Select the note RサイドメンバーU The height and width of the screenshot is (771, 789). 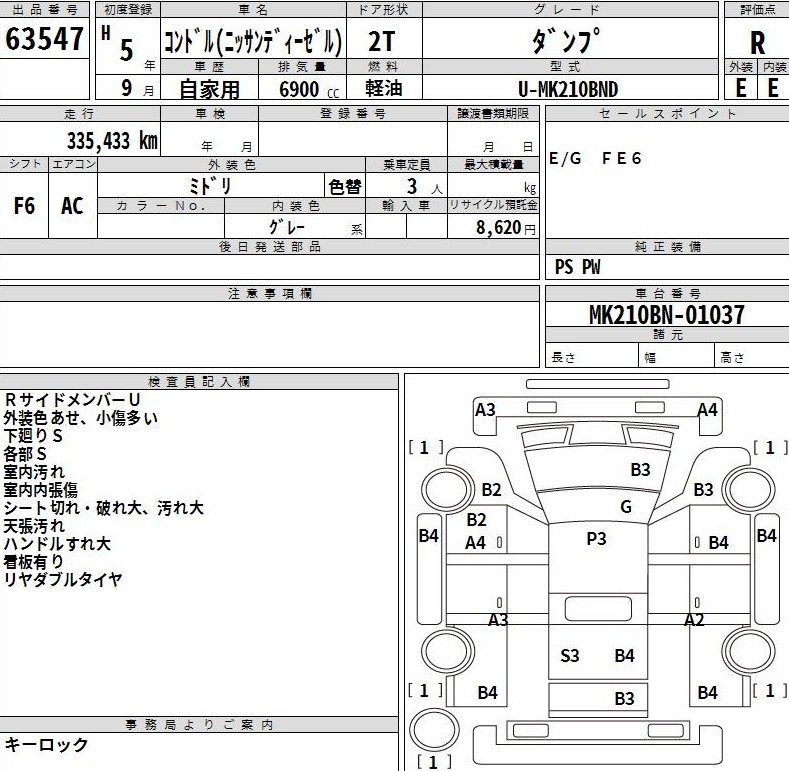coord(72,400)
